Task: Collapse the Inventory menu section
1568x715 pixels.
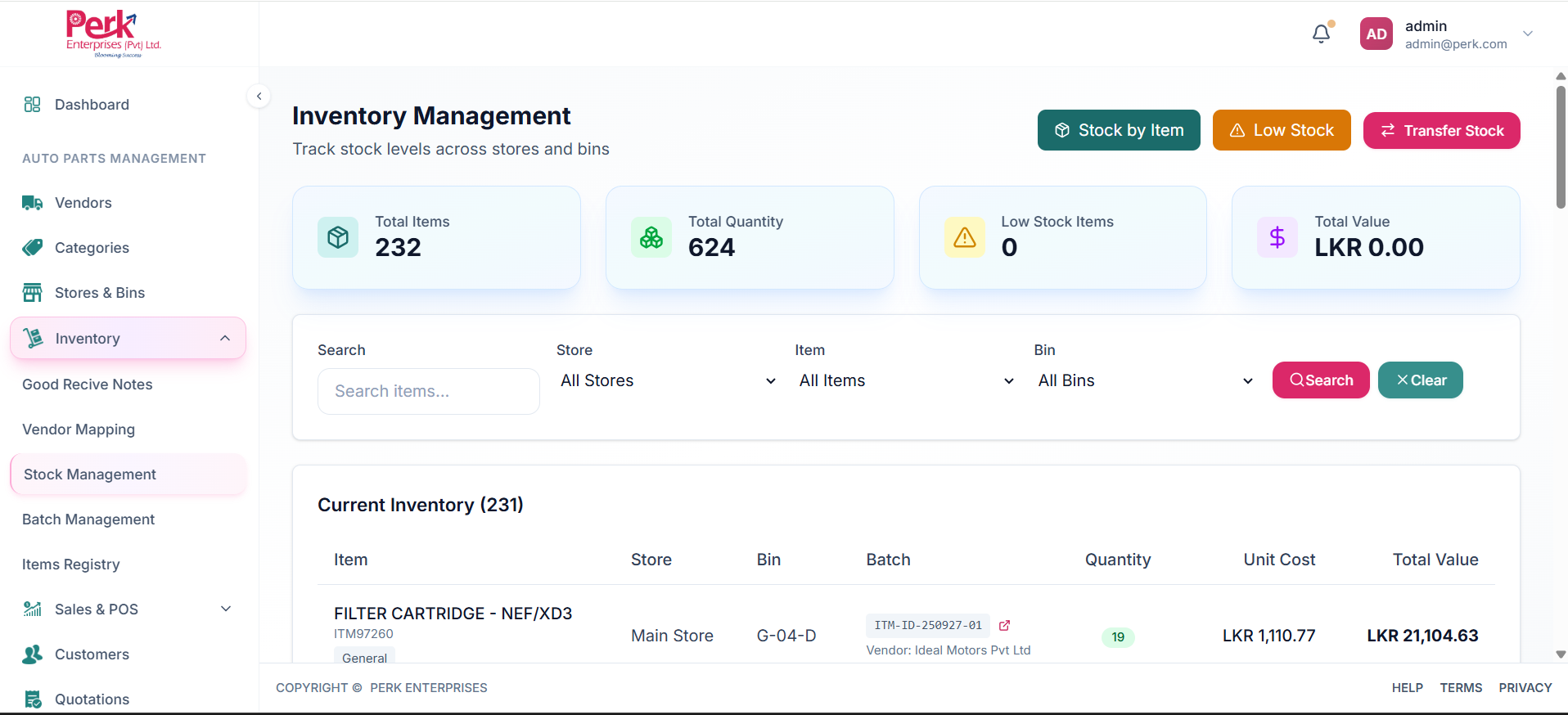Action: point(225,339)
